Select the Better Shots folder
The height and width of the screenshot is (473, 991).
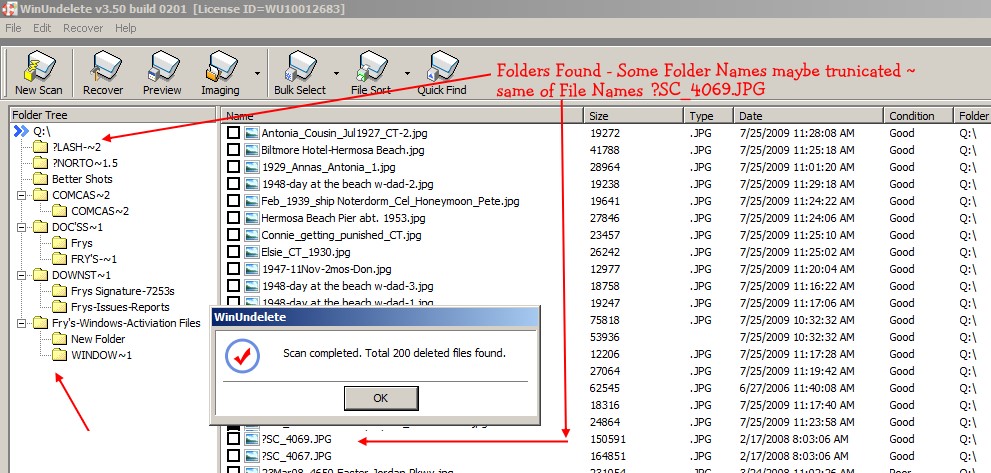pos(82,179)
